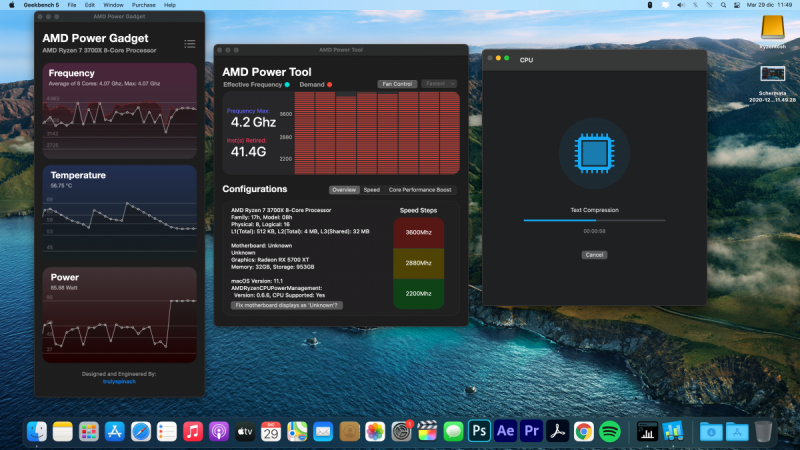Select the Core Performance Boost tab
This screenshot has width=800, height=450.
pos(419,189)
